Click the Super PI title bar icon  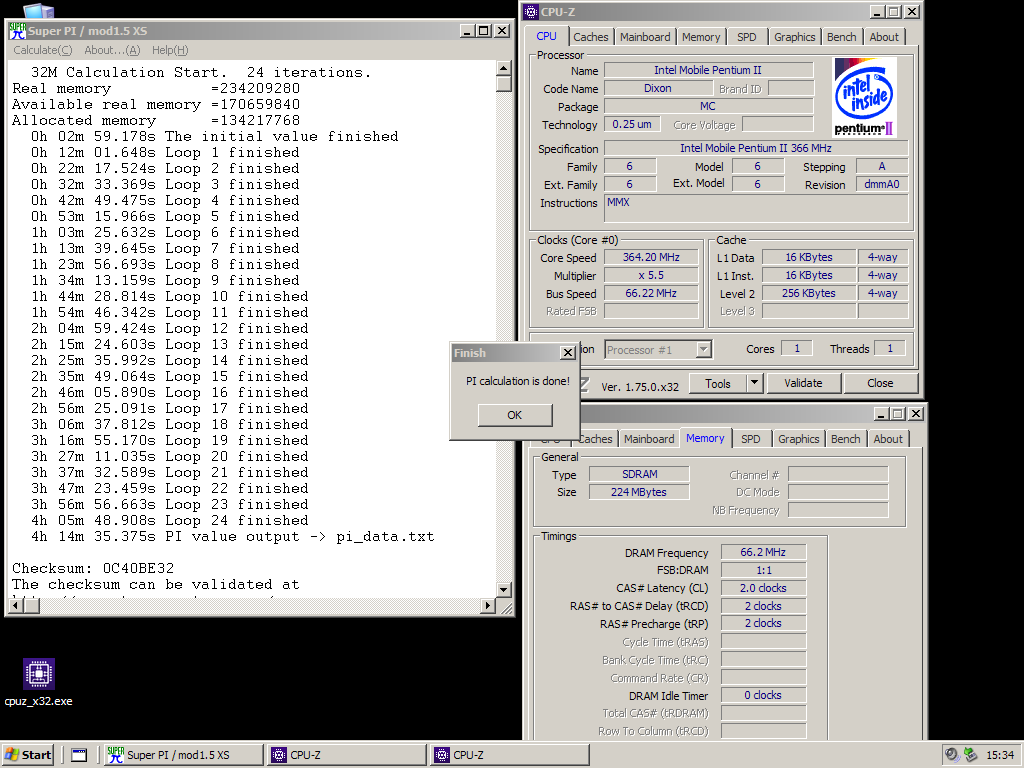pos(17,31)
